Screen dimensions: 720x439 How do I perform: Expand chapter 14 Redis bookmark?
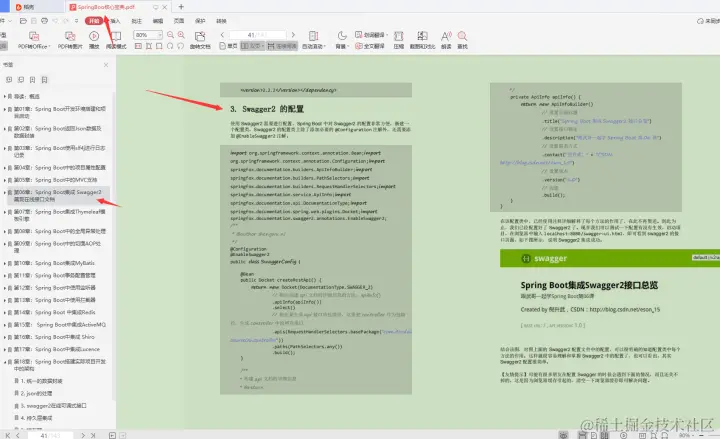pyautogui.click(x=4, y=312)
